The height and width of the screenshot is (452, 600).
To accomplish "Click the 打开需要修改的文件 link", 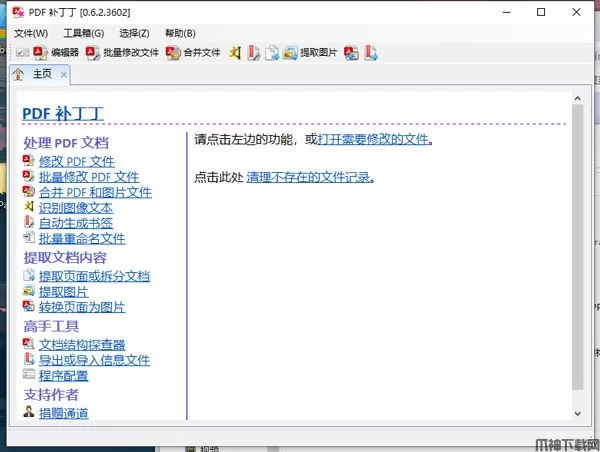I will (372, 140).
